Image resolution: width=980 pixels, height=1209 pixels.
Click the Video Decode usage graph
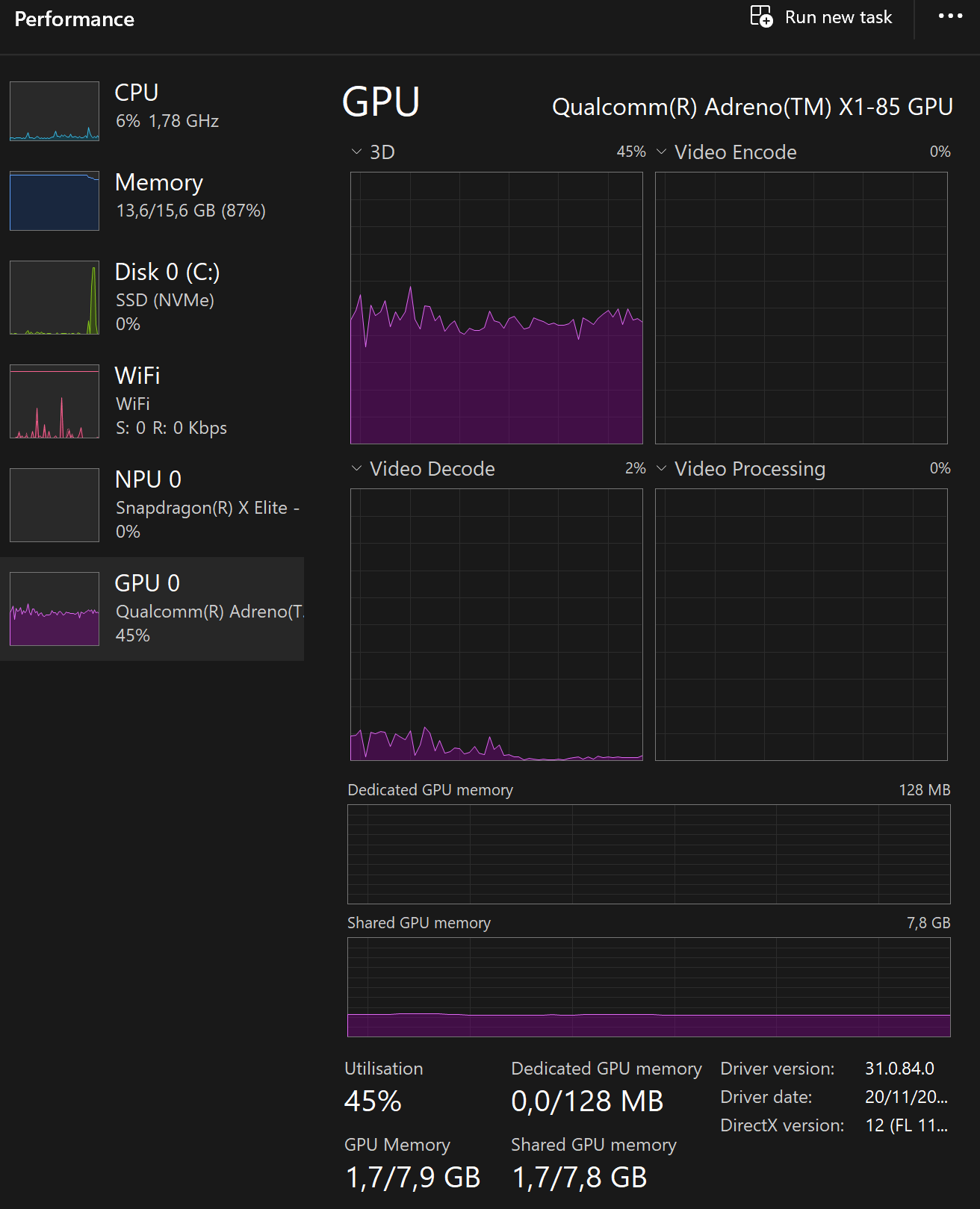click(496, 624)
